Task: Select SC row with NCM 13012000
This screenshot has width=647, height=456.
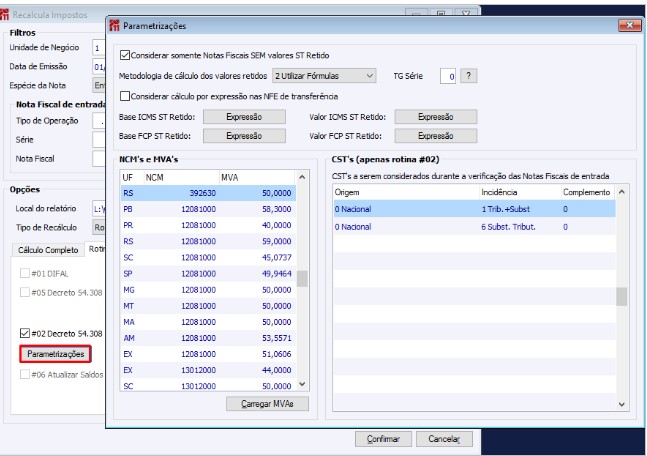Action: [208, 385]
